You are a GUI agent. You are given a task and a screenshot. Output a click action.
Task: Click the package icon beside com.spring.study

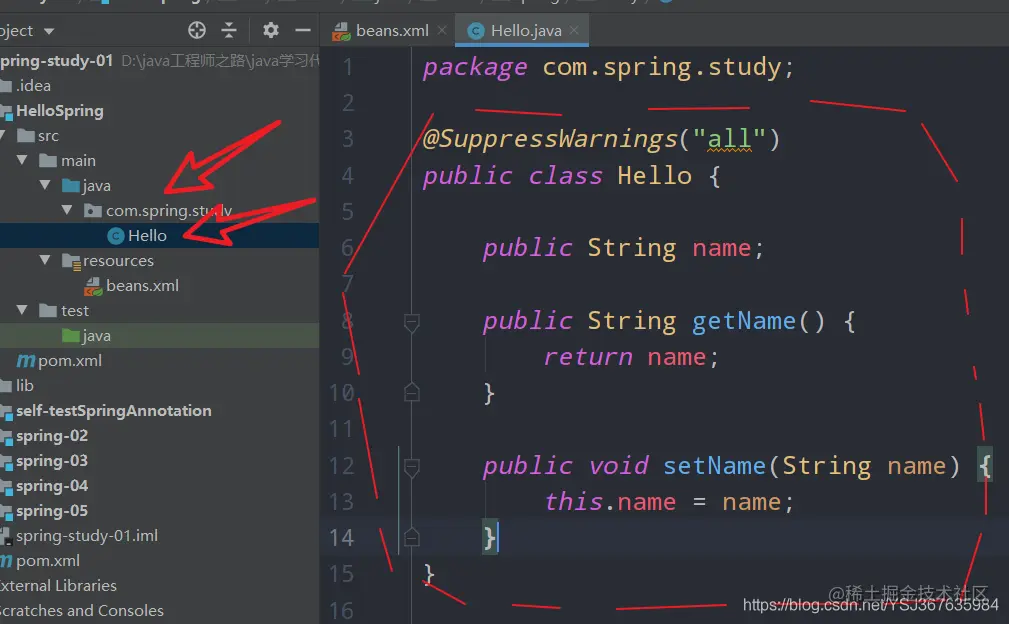pos(93,210)
